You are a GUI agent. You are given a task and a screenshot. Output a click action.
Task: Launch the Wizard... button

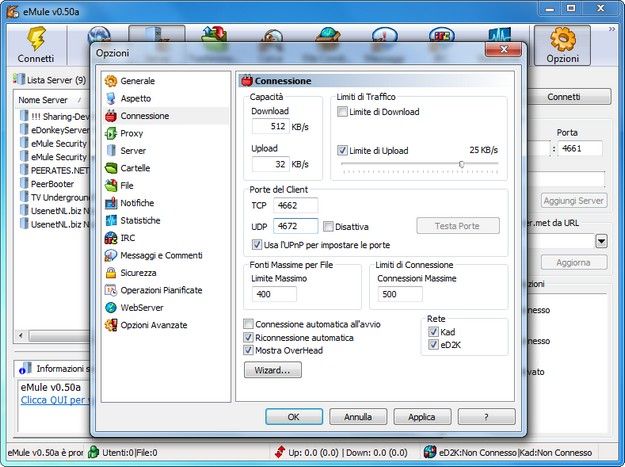[273, 370]
